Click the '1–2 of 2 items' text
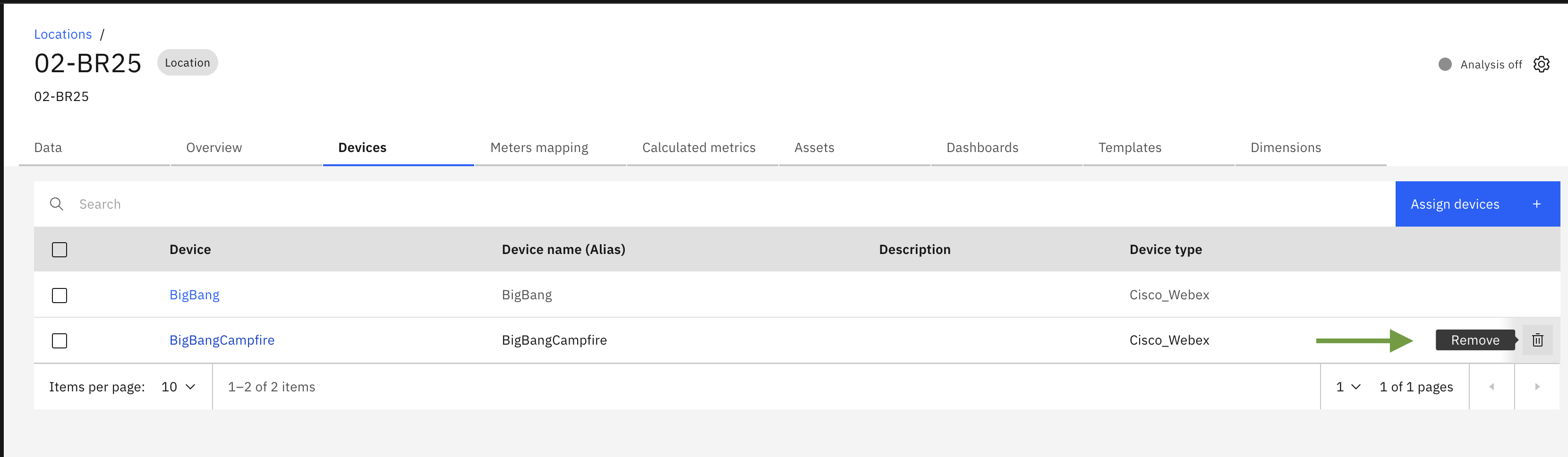Image resolution: width=1568 pixels, height=457 pixels. pyautogui.click(x=272, y=387)
